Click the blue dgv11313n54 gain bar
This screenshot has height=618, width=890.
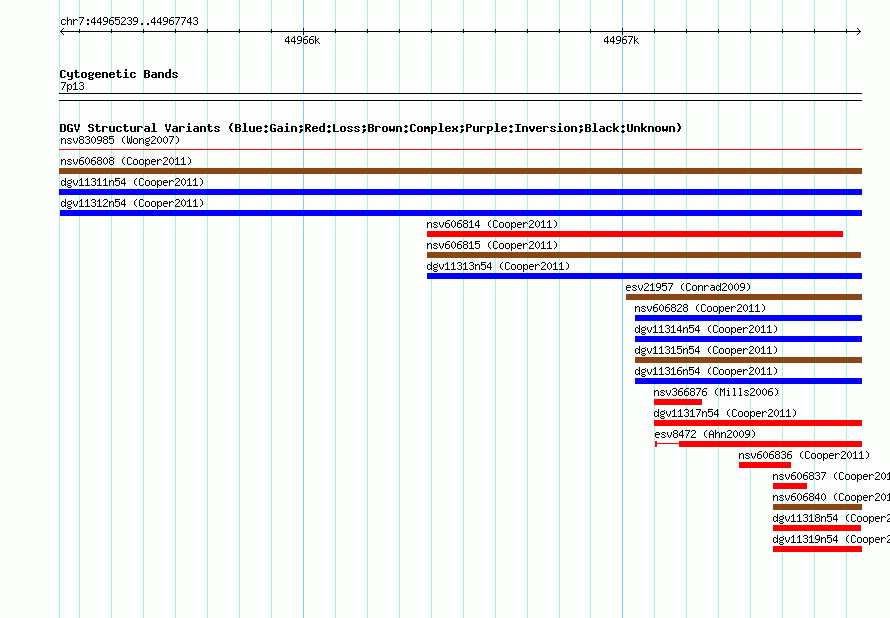pos(644,276)
